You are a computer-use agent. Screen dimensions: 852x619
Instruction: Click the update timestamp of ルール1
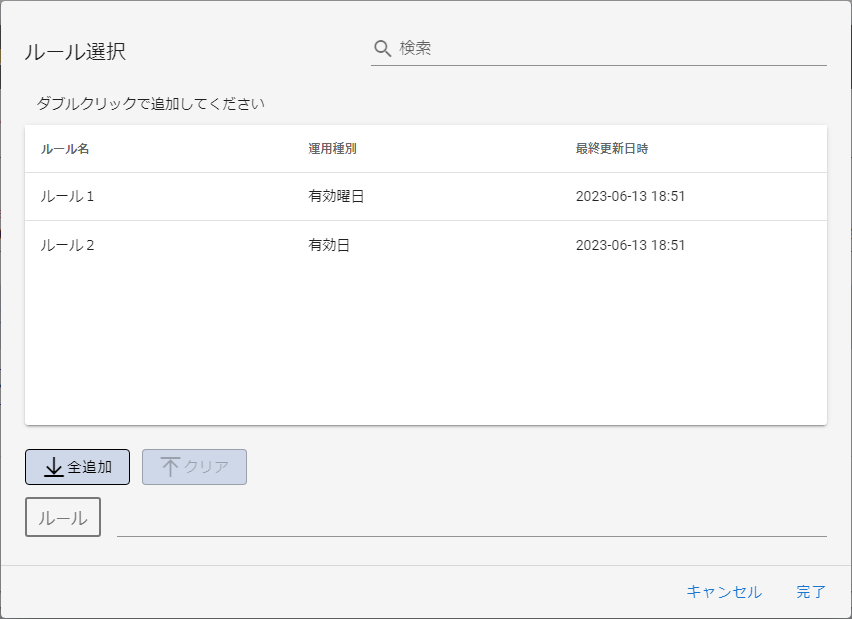click(630, 197)
